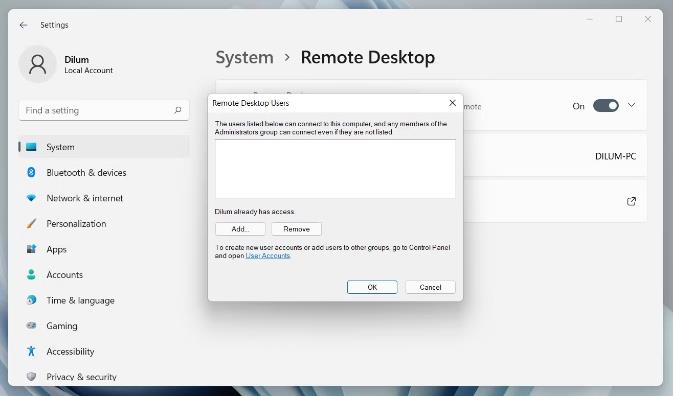
Task: Click the empty users list box
Action: (x=335, y=169)
